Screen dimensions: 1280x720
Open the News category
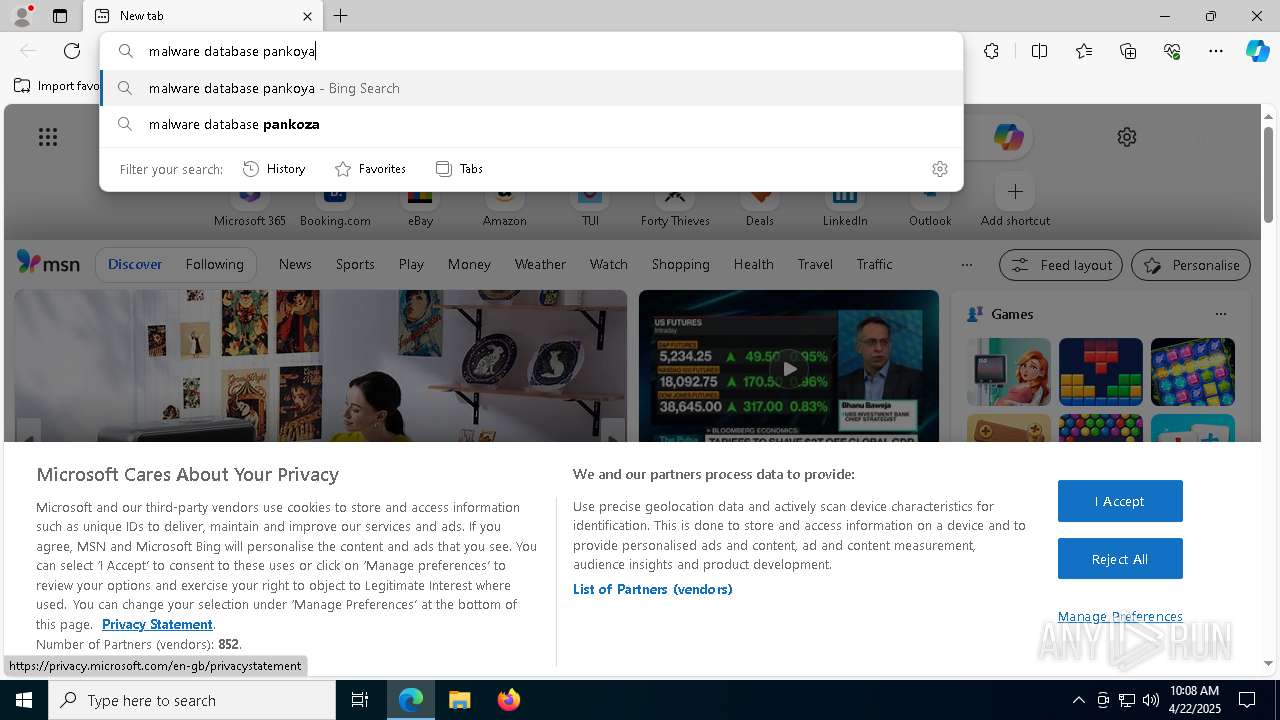tap(295, 264)
